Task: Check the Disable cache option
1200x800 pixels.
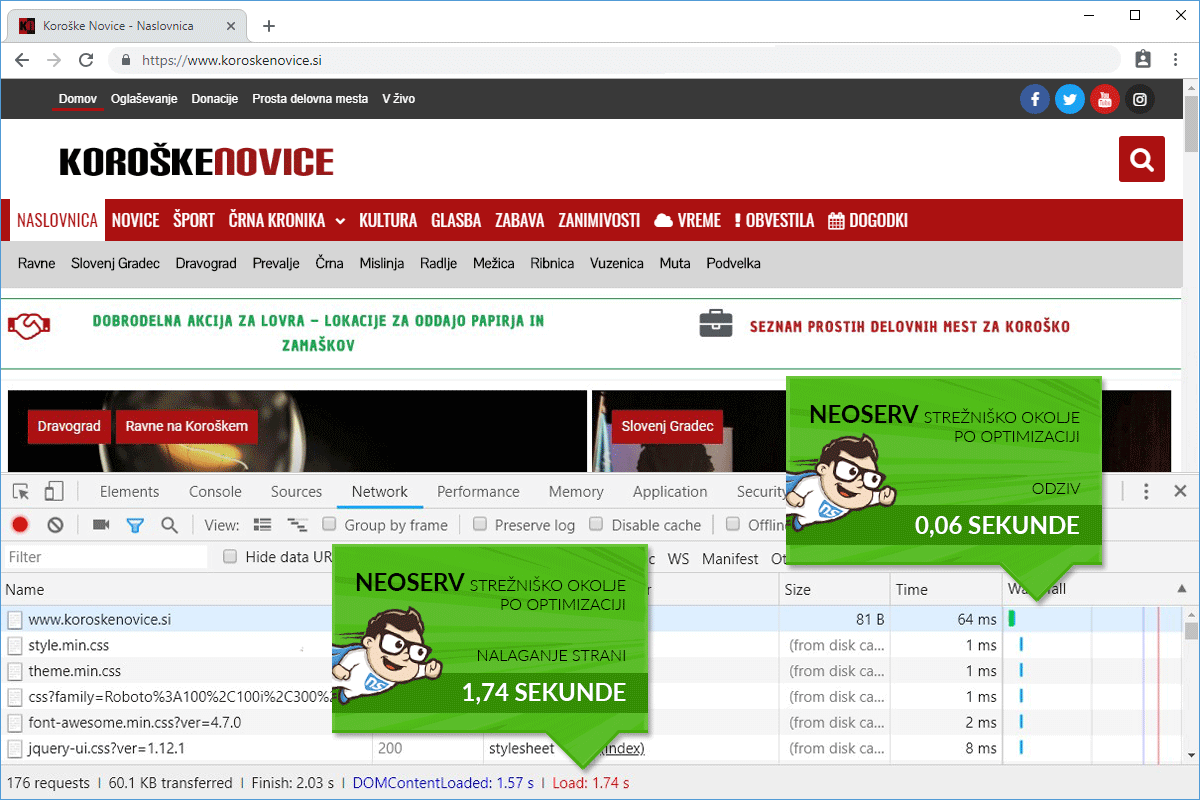Action: click(597, 524)
